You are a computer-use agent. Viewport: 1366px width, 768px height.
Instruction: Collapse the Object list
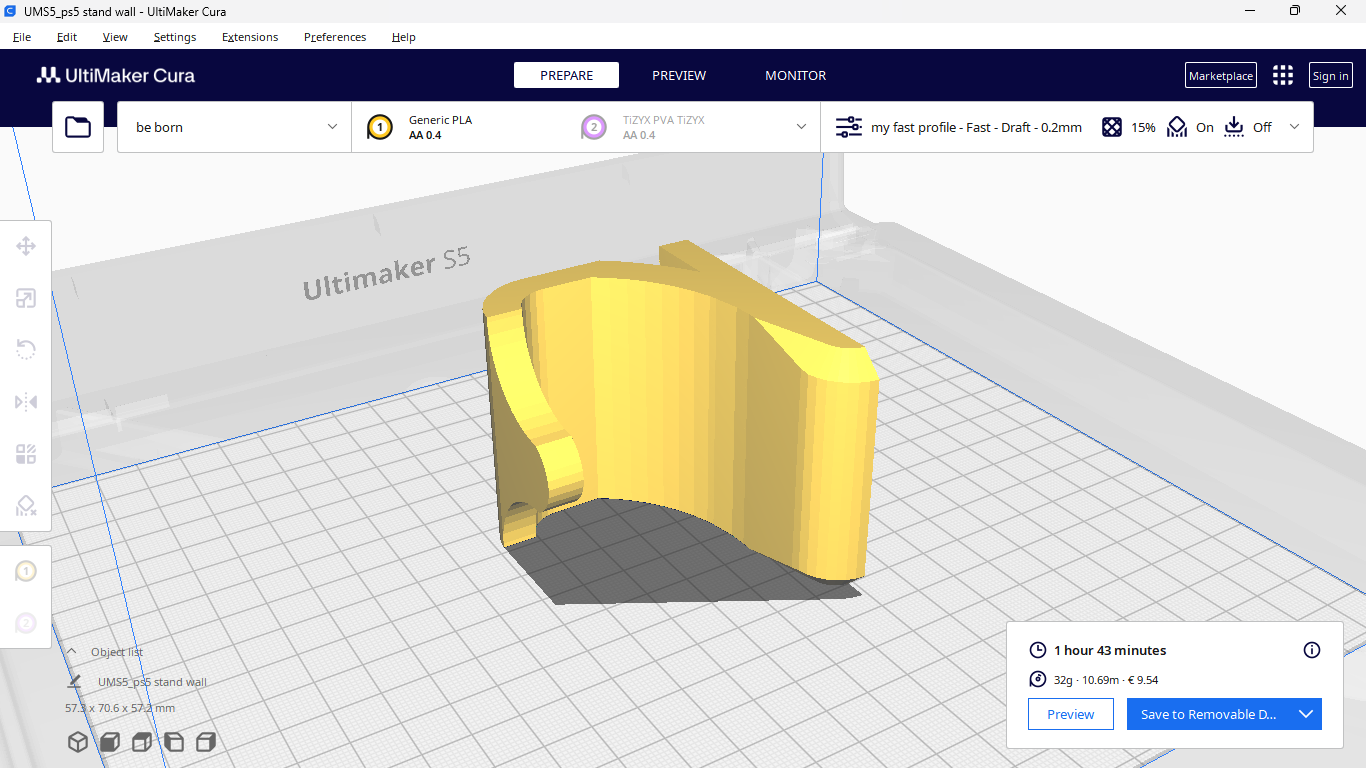[x=72, y=651]
